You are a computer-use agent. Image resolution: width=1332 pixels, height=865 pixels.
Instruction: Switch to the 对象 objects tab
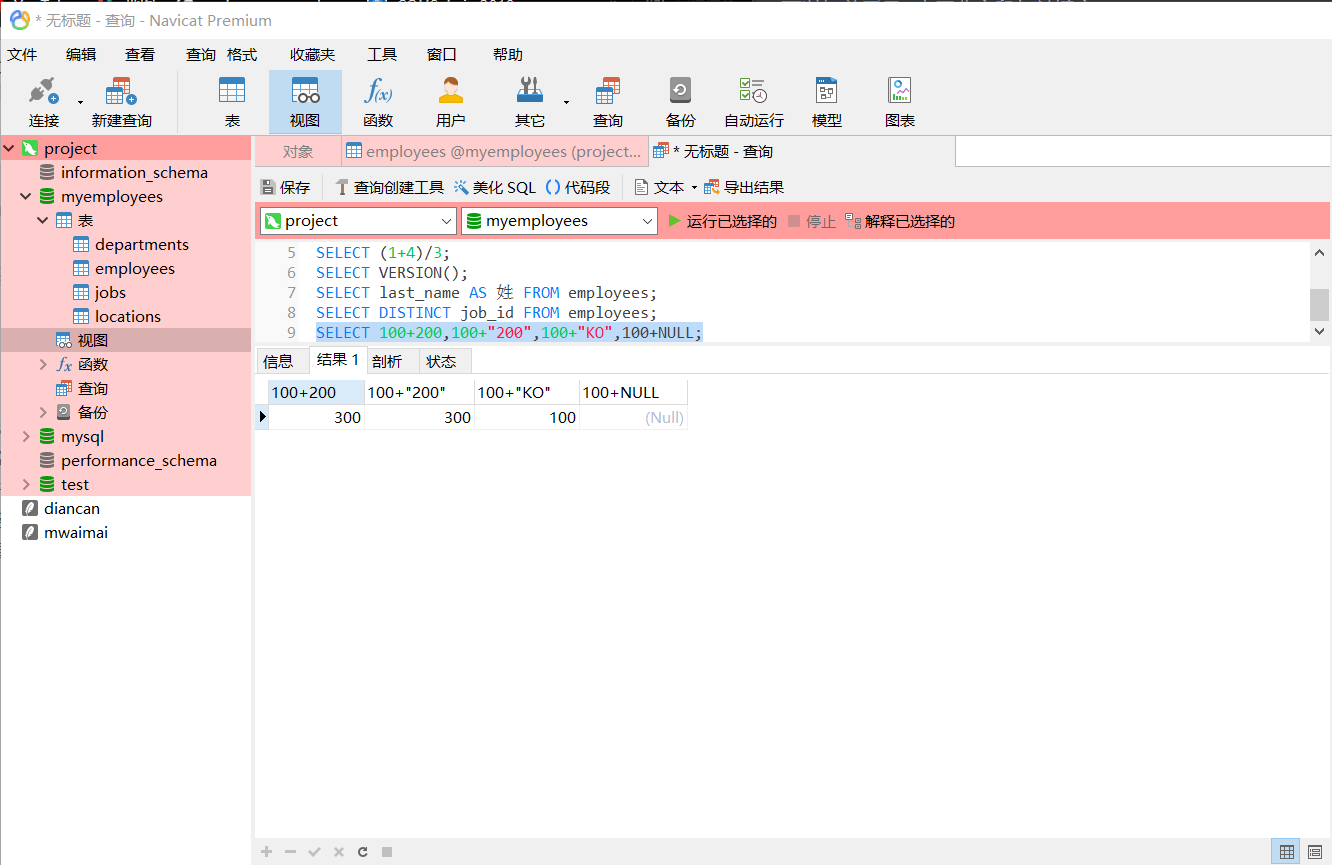298,152
